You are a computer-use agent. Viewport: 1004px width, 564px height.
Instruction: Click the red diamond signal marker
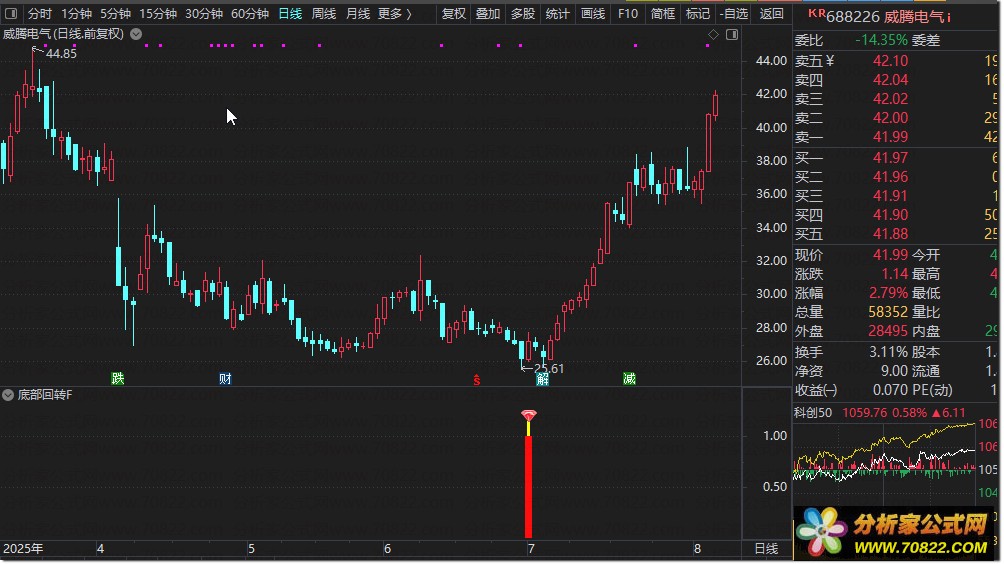tap(528, 415)
